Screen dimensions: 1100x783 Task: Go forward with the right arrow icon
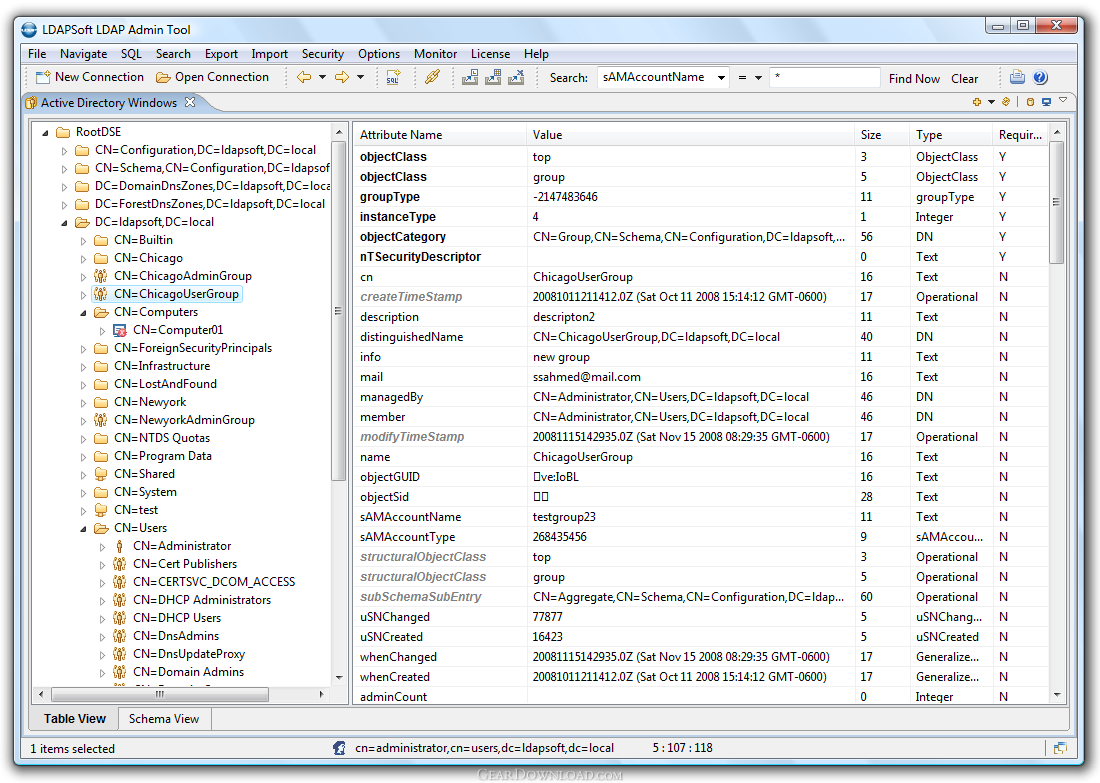coord(342,77)
